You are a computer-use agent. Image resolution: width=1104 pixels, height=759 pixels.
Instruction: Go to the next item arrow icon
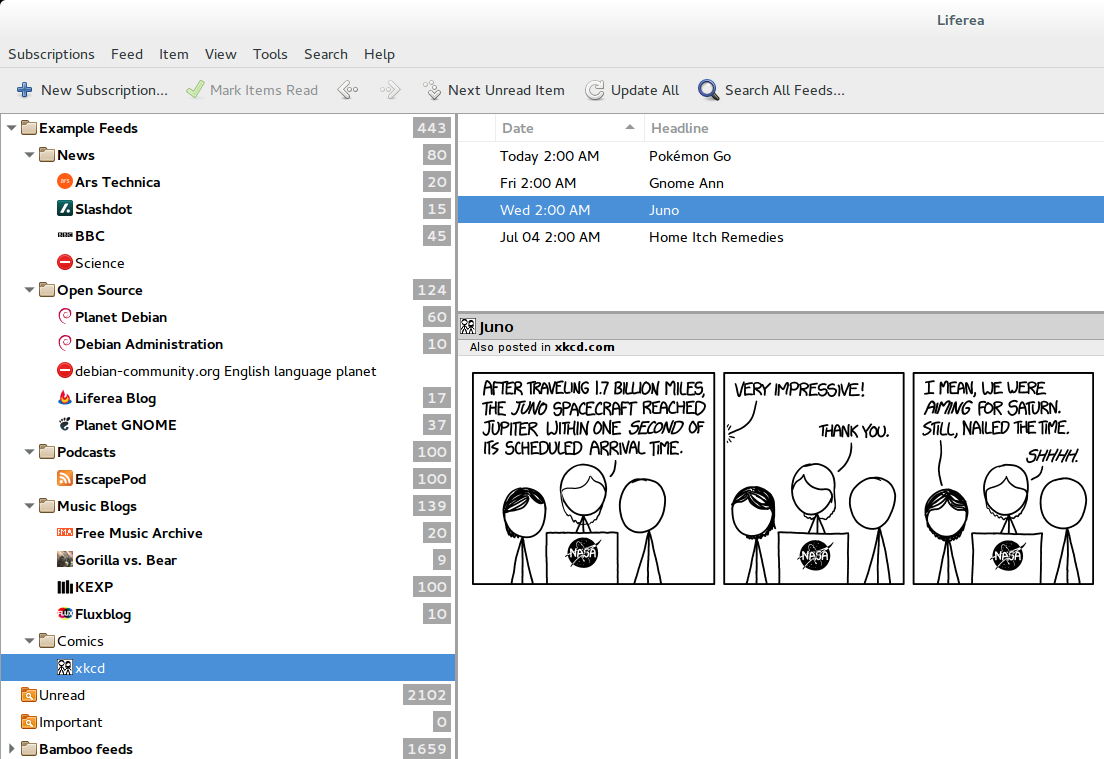(x=390, y=90)
